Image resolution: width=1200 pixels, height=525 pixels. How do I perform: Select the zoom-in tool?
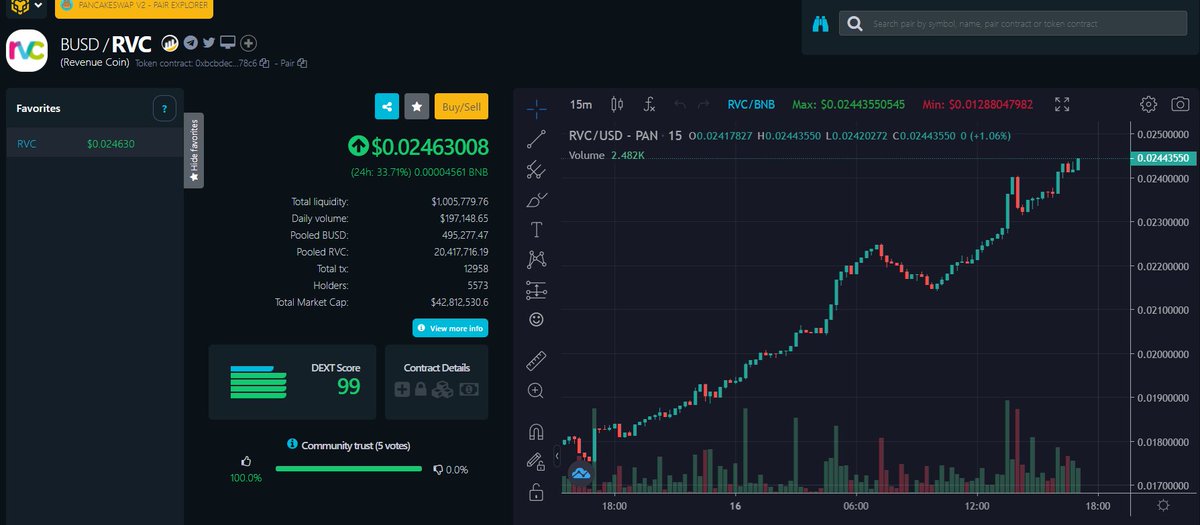[536, 389]
